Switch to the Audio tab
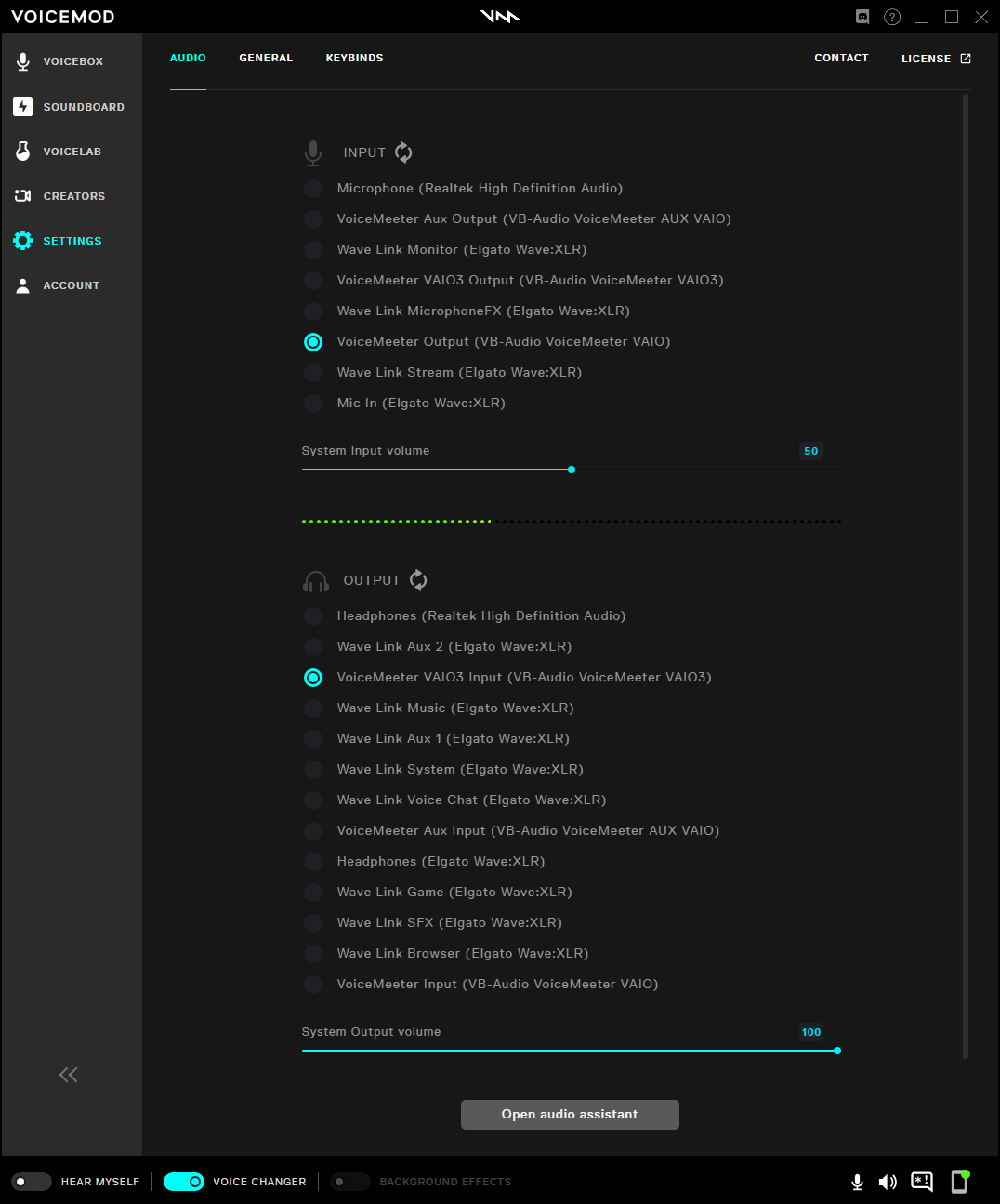Viewport: 1000px width, 1204px height. (188, 58)
